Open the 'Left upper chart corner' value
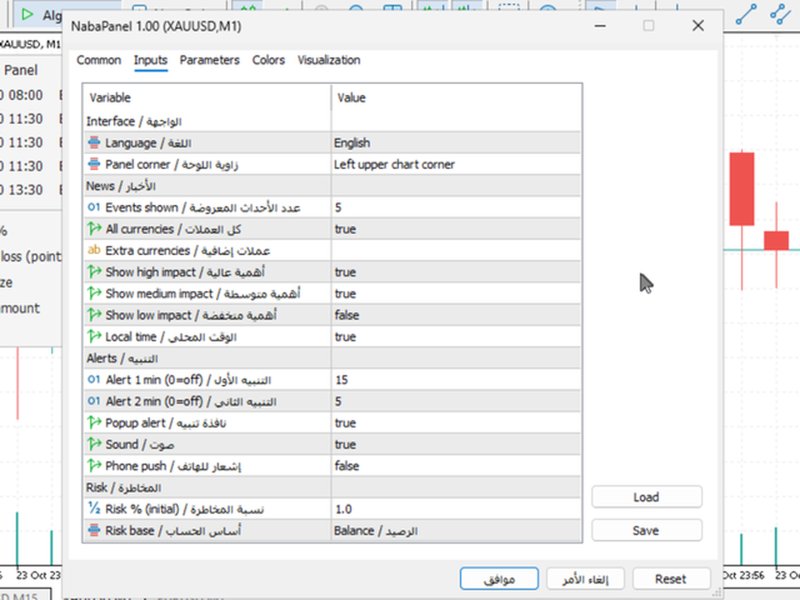 point(456,164)
